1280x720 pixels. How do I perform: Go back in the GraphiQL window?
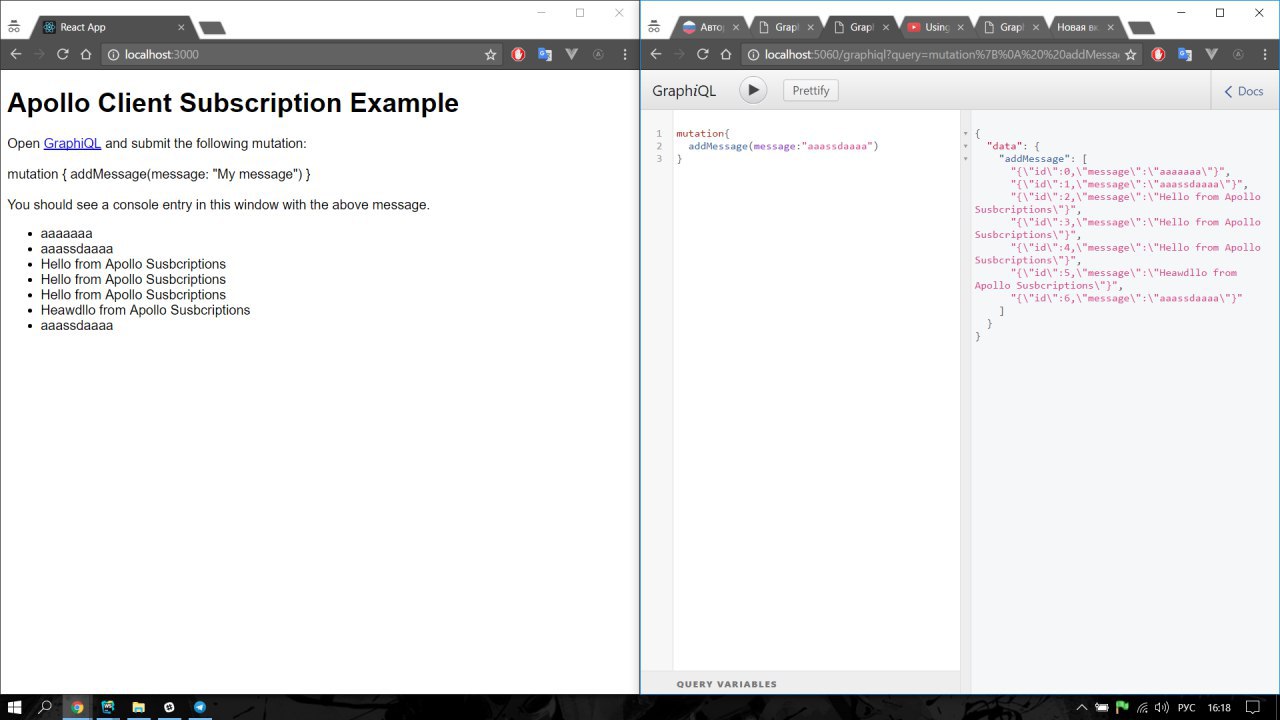[656, 54]
